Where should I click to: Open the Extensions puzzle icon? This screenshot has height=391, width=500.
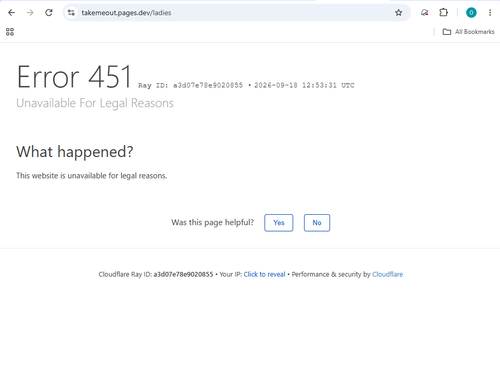pyautogui.click(x=443, y=13)
